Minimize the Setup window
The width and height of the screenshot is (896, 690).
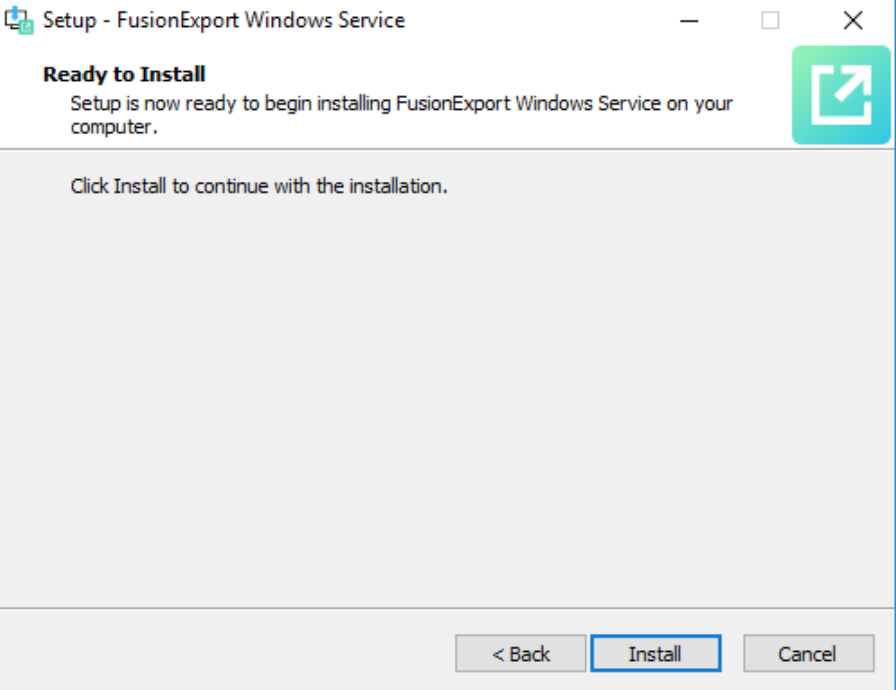click(689, 20)
